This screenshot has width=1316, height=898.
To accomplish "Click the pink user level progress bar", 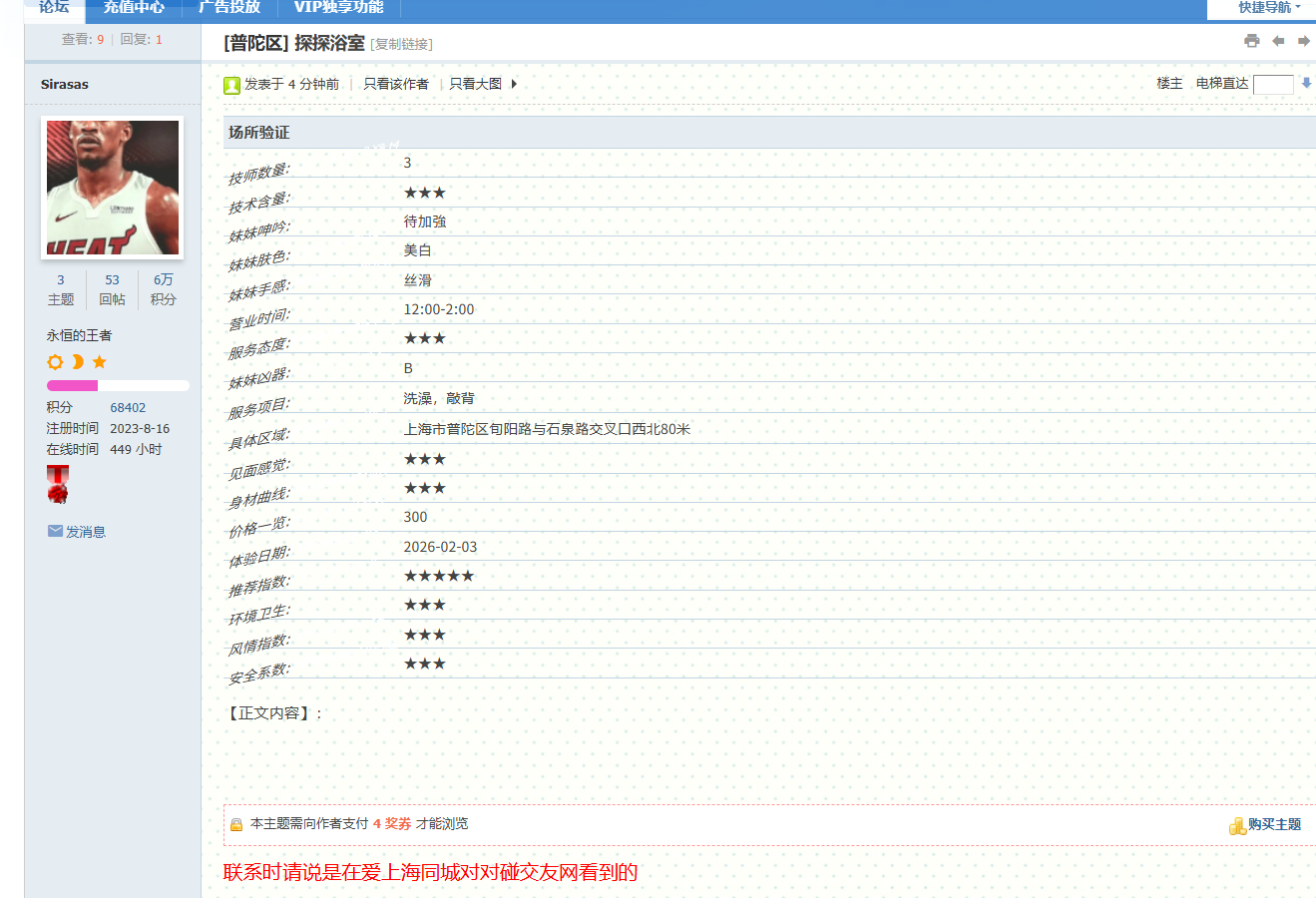I will [x=117, y=385].
